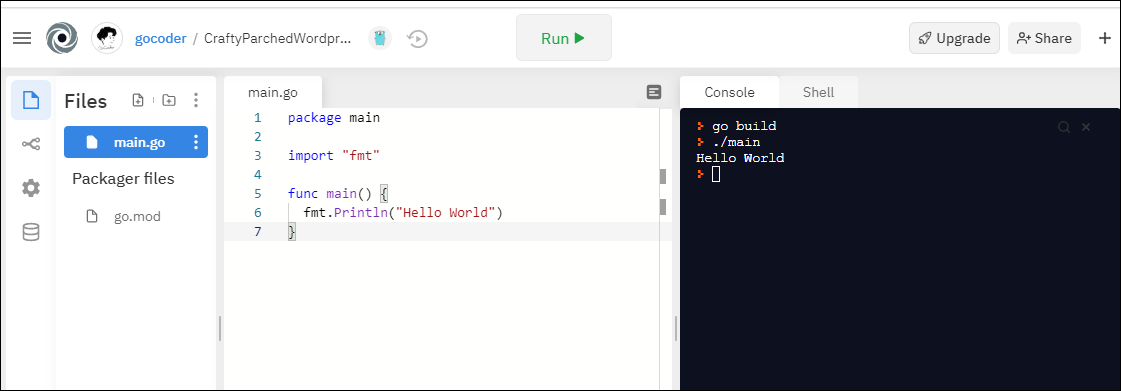1121x391 pixels.
Task: Click the import "fmt" code line
Action: coord(334,156)
